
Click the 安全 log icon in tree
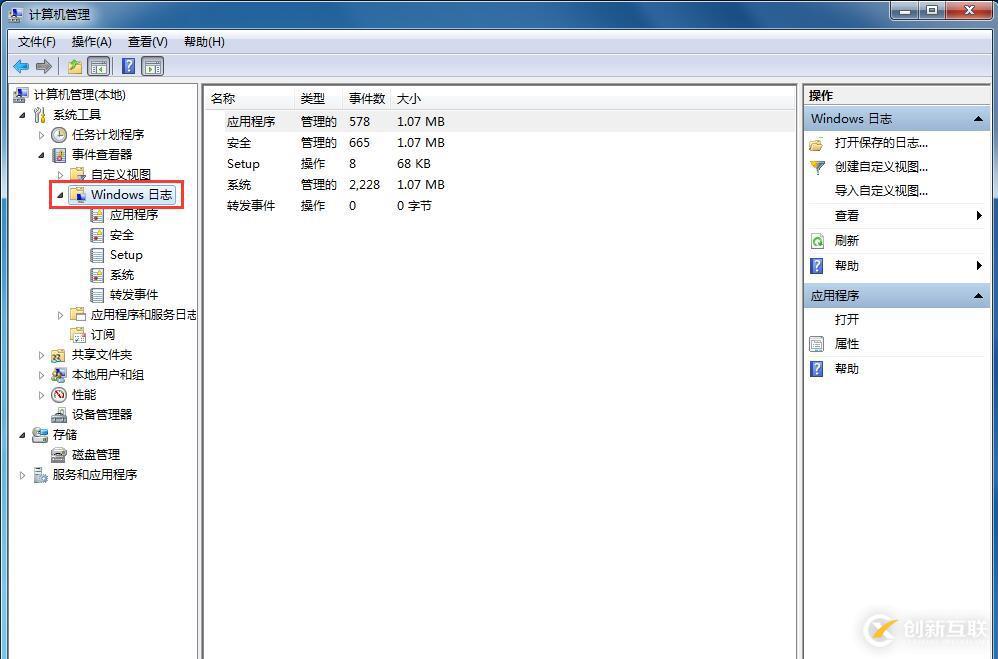[97, 235]
